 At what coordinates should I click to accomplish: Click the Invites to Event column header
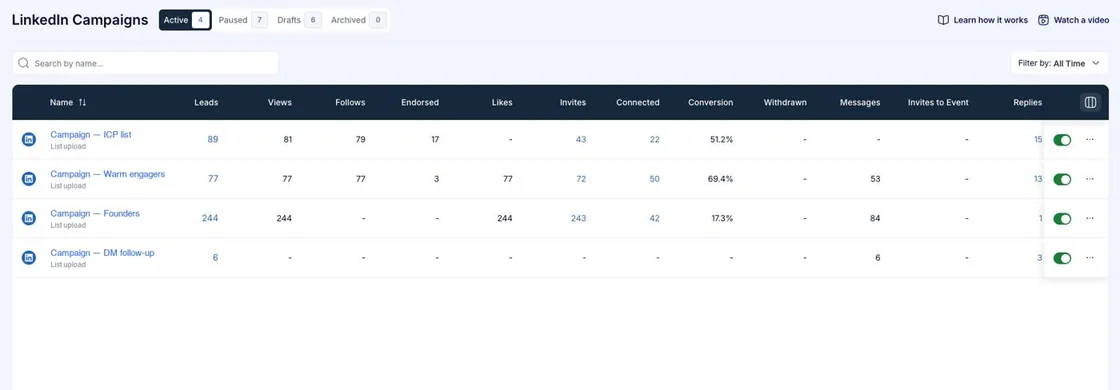pyautogui.click(x=938, y=103)
